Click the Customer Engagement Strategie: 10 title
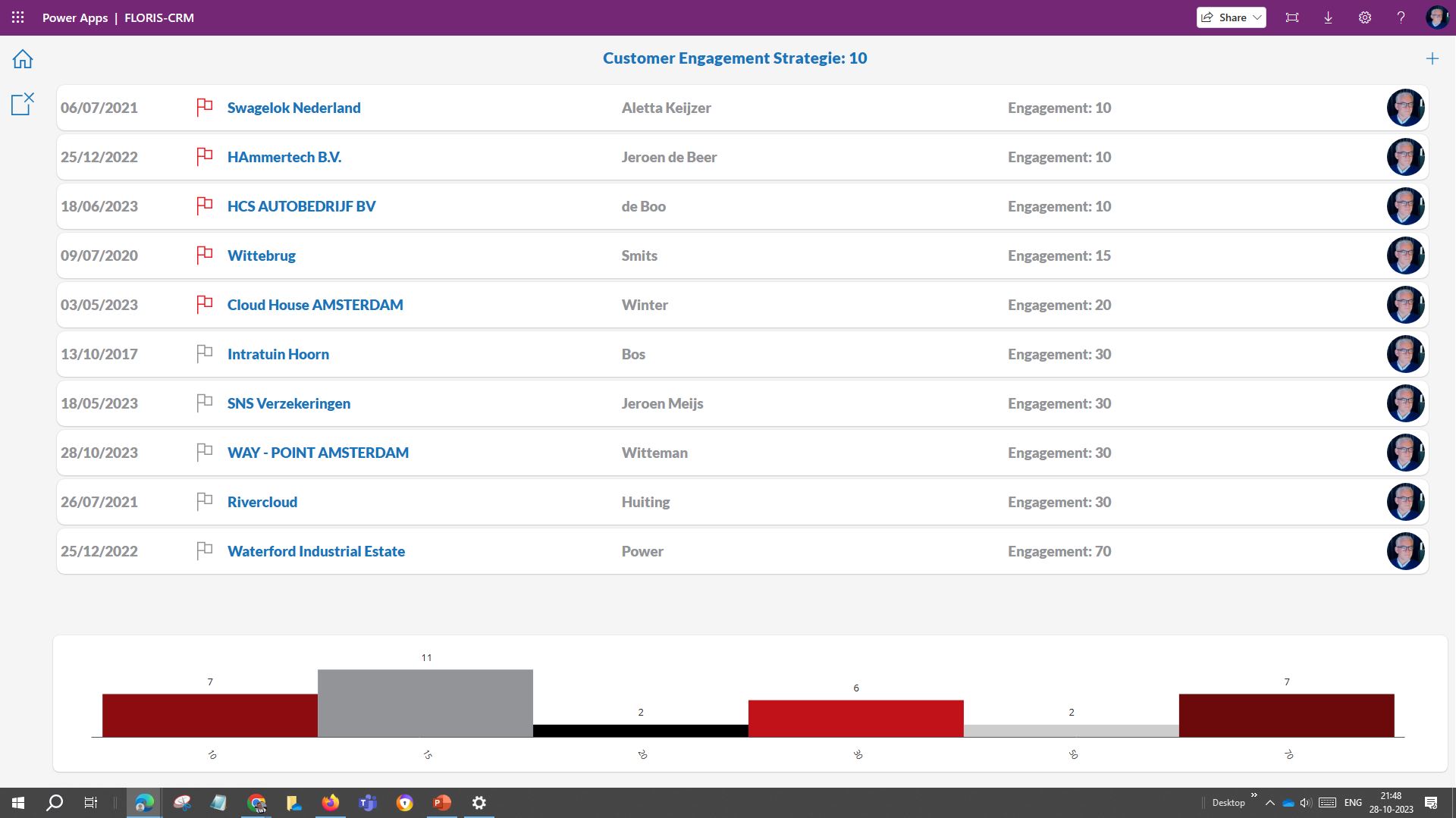1456x818 pixels. [735, 58]
